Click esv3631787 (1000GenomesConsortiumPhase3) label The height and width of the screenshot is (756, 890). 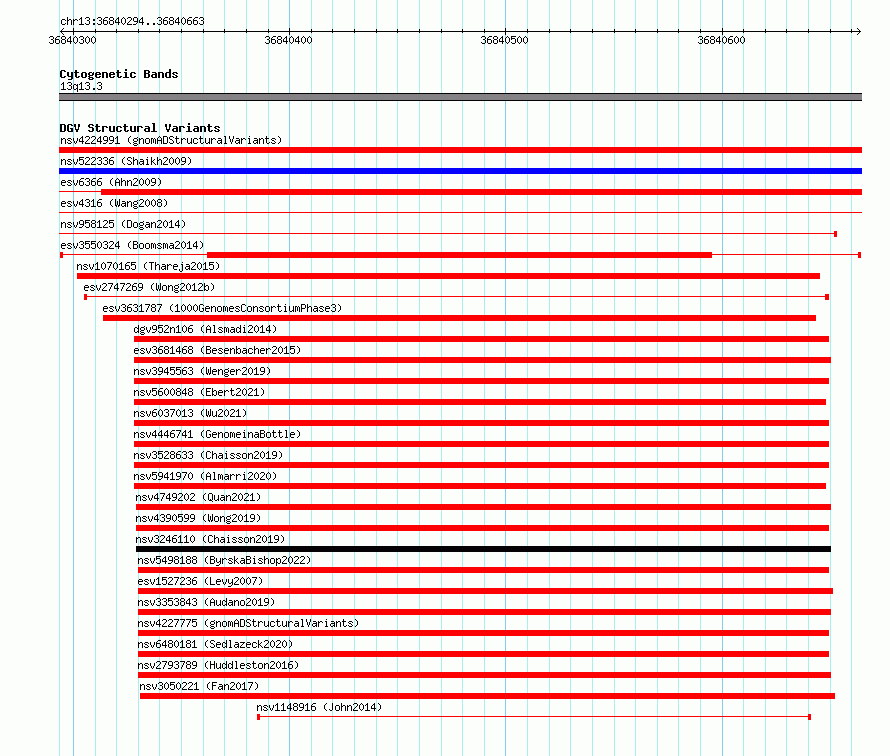(x=222, y=308)
